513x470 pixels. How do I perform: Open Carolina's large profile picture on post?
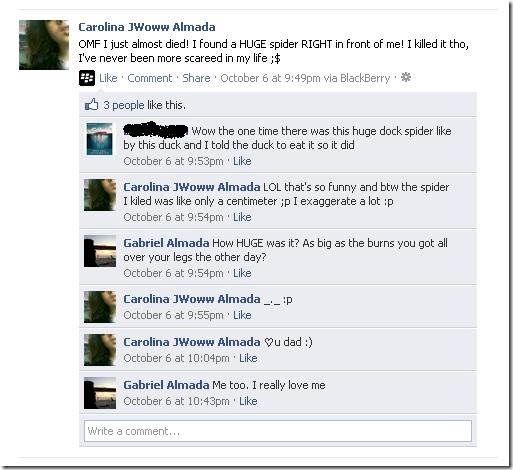[44, 45]
